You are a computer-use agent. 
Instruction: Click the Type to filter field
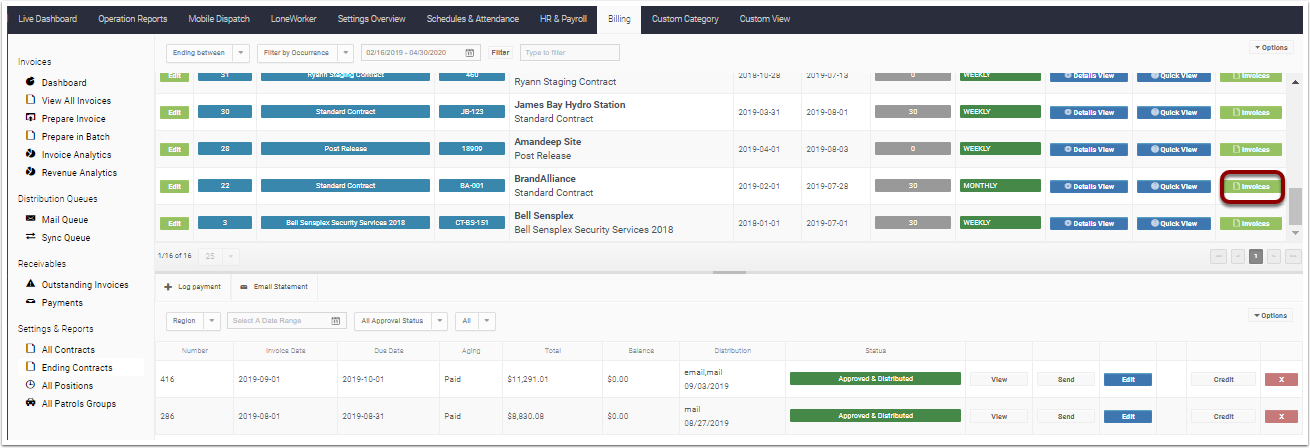569,52
